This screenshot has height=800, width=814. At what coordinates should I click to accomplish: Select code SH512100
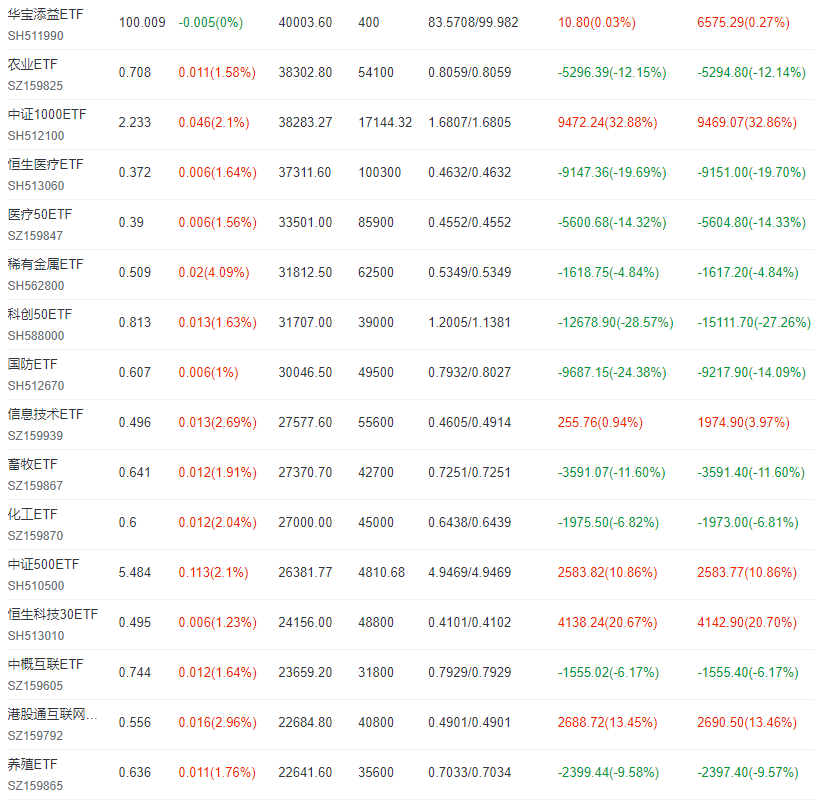click(36, 135)
